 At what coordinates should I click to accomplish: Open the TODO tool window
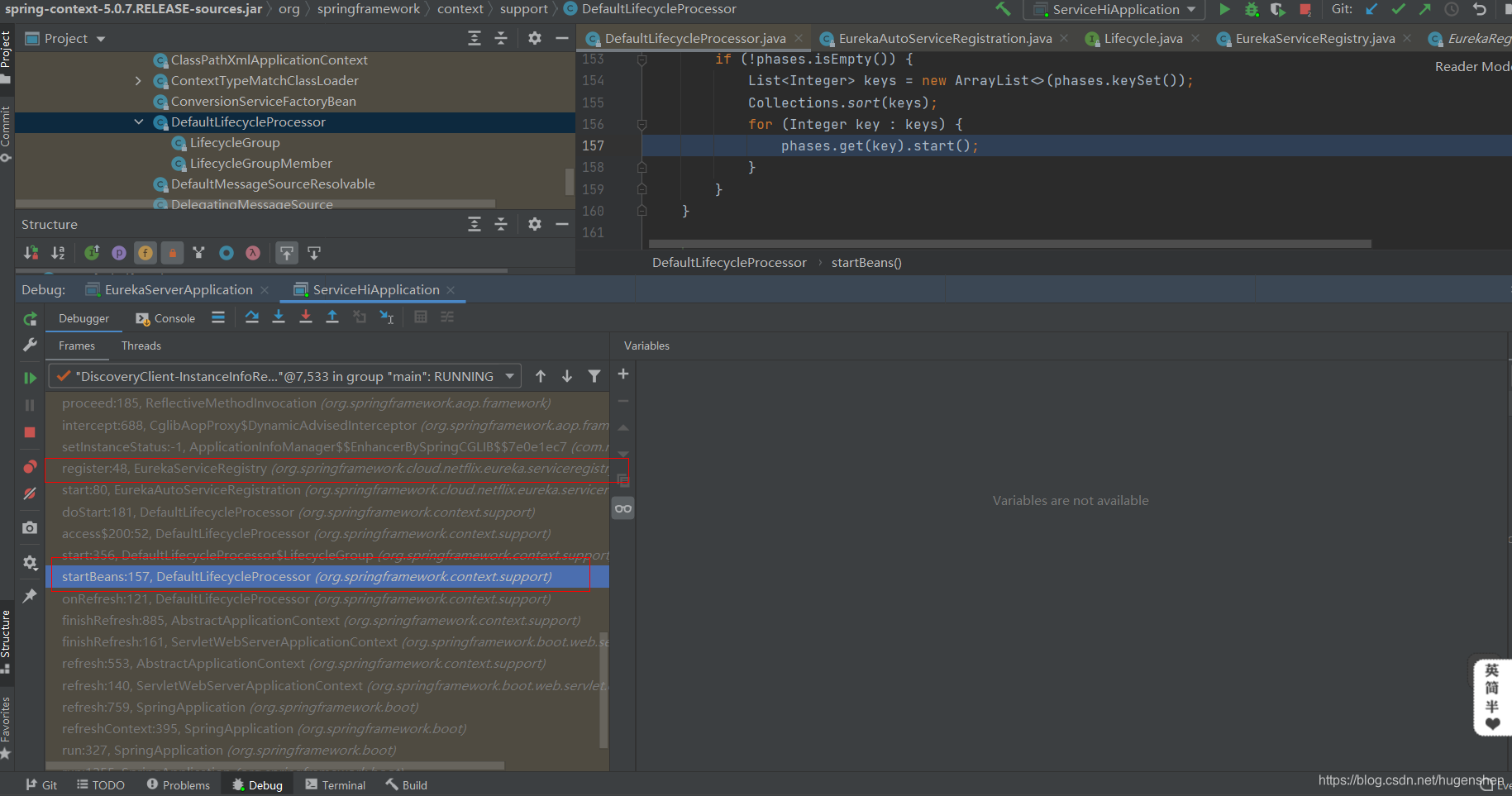coord(100,785)
